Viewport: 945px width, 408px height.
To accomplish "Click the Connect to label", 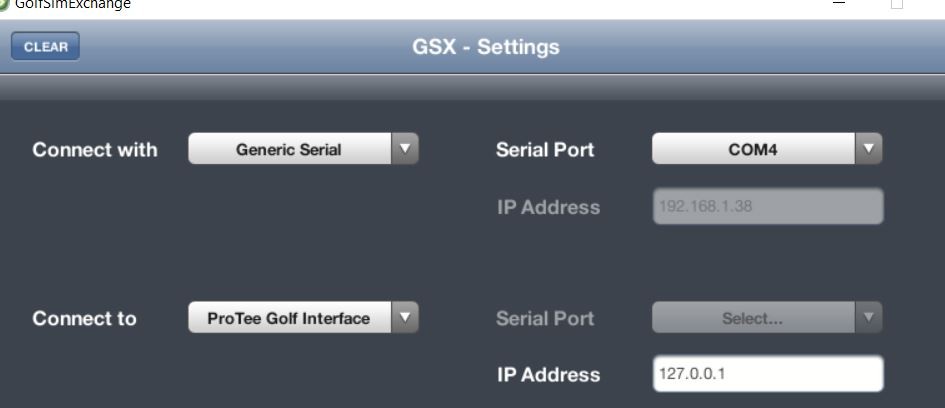I will 84,318.
